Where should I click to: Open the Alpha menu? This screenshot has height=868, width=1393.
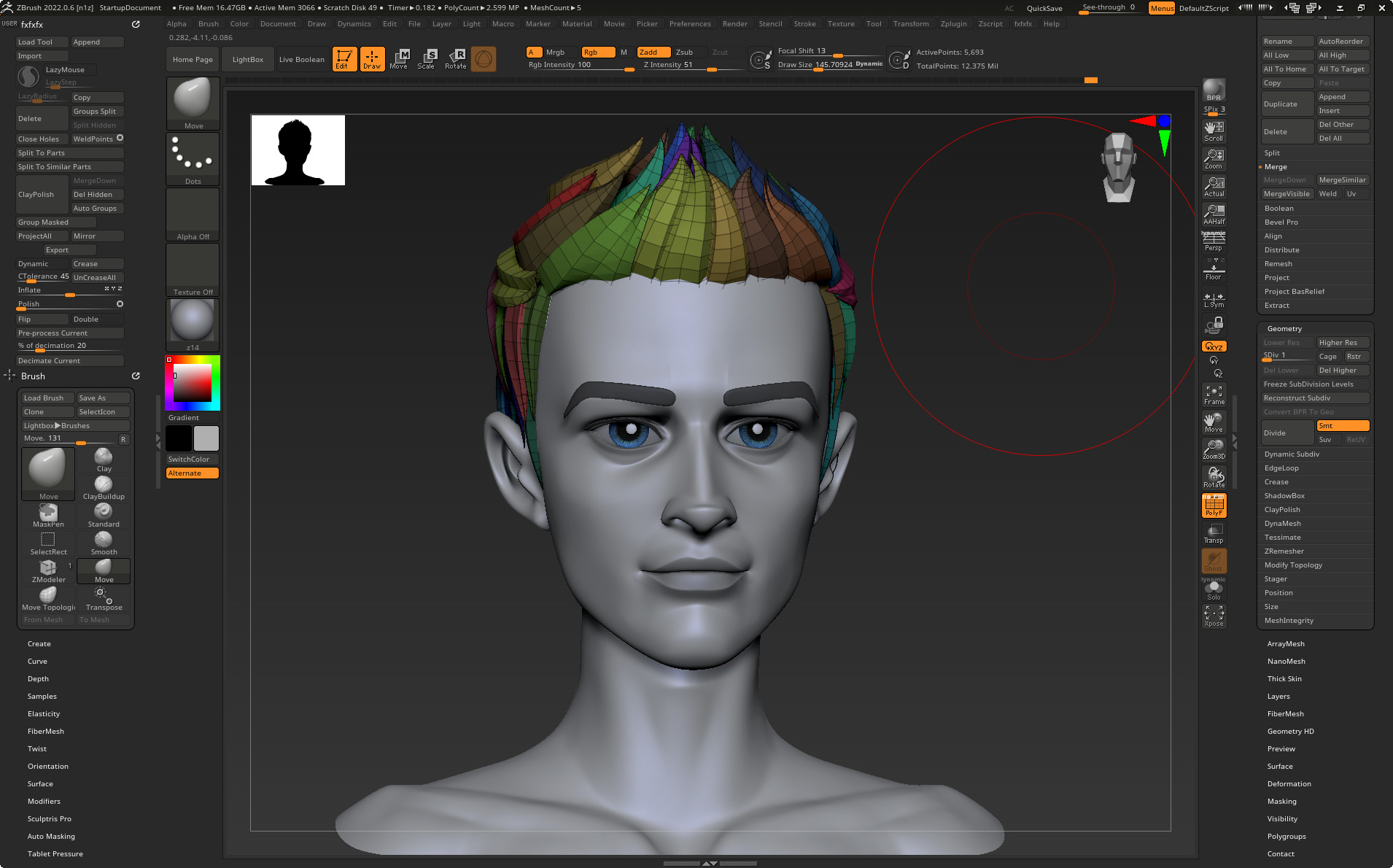[176, 24]
